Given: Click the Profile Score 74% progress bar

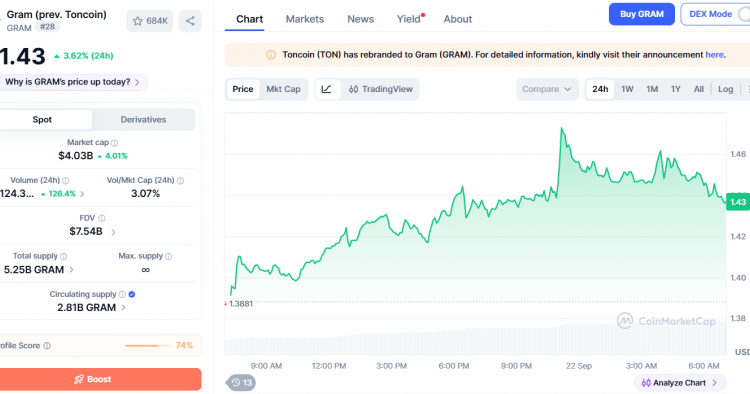Looking at the screenshot, I should coord(147,346).
